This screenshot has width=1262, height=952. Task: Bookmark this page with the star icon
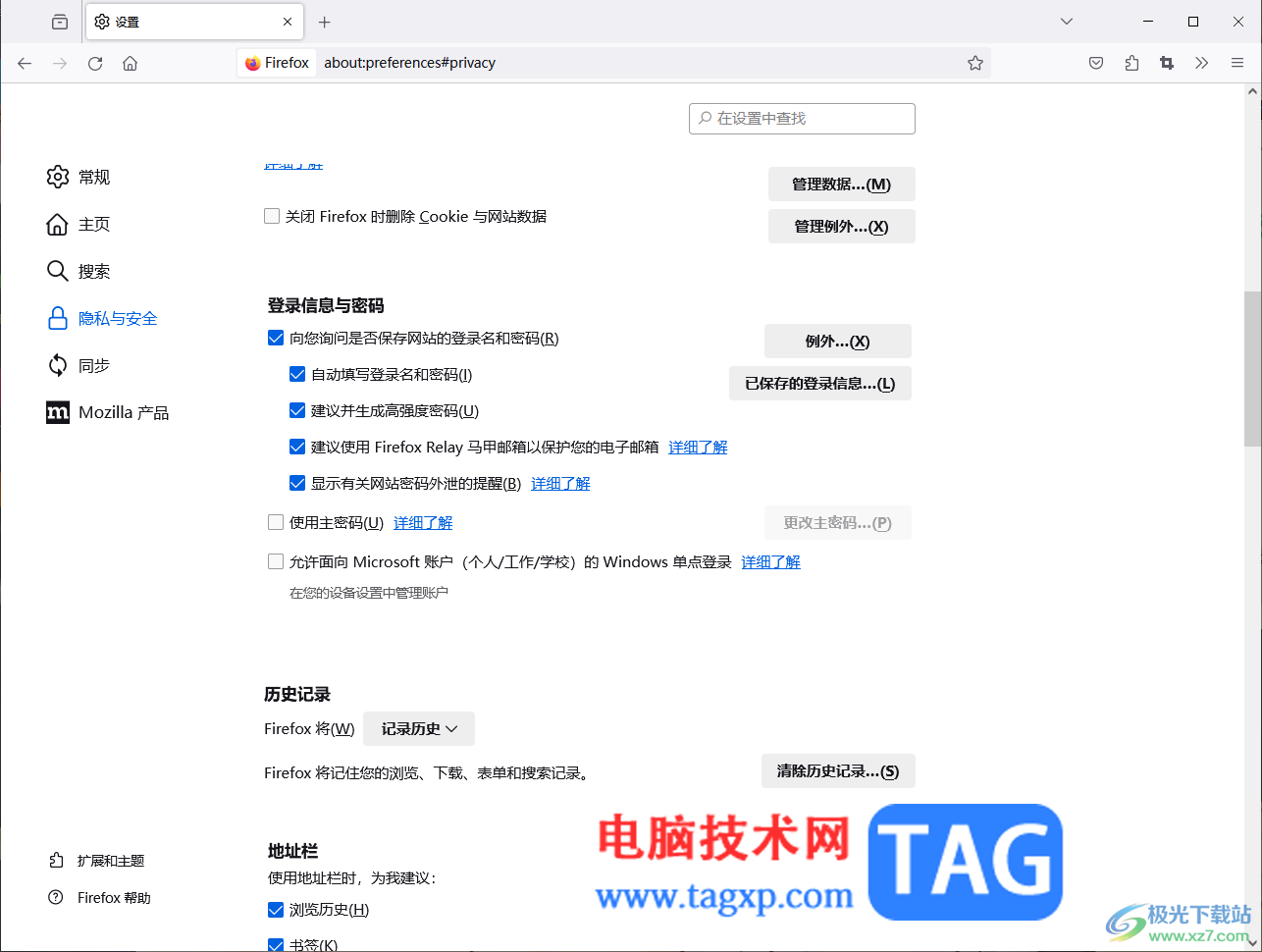[975, 63]
